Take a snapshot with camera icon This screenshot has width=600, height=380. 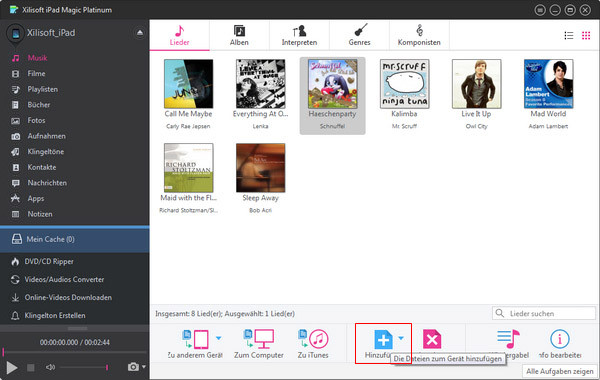[x=133, y=367]
